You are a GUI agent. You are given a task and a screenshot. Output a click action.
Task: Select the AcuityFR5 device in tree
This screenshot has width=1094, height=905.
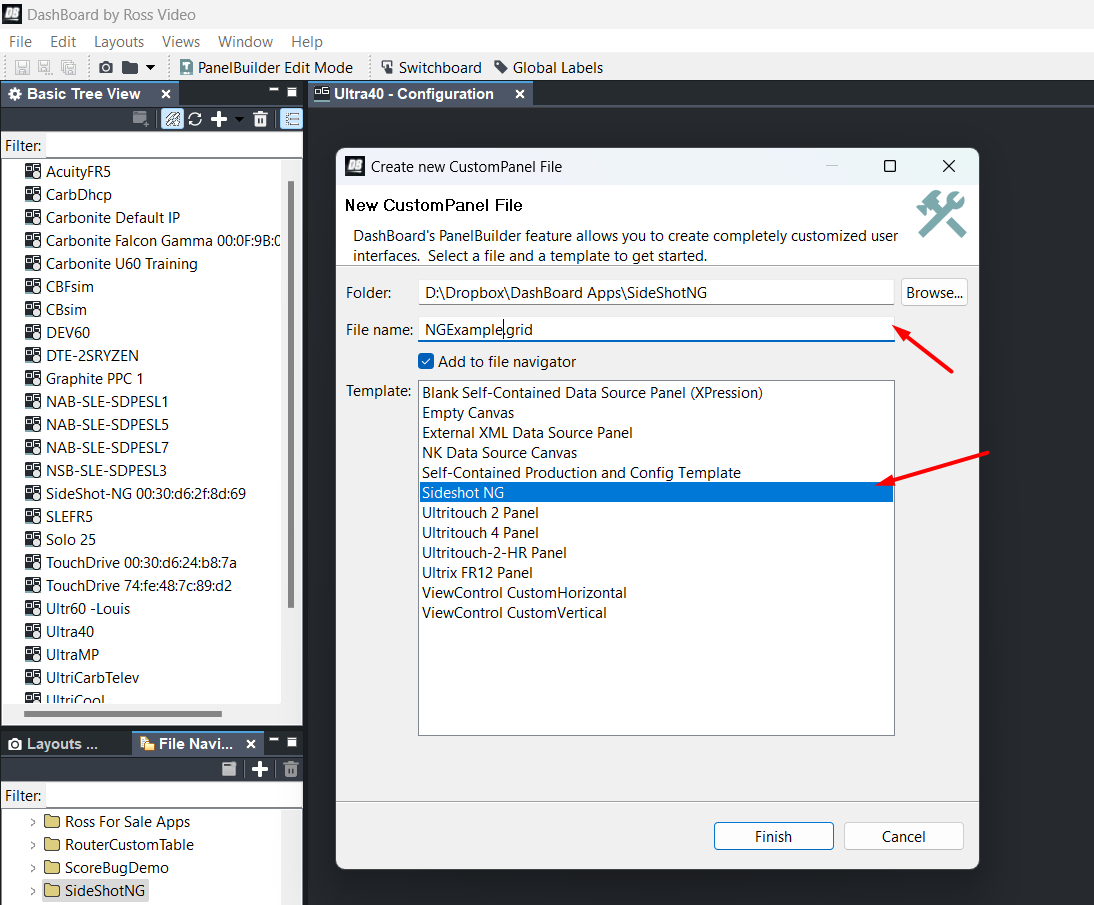pyautogui.click(x=77, y=172)
